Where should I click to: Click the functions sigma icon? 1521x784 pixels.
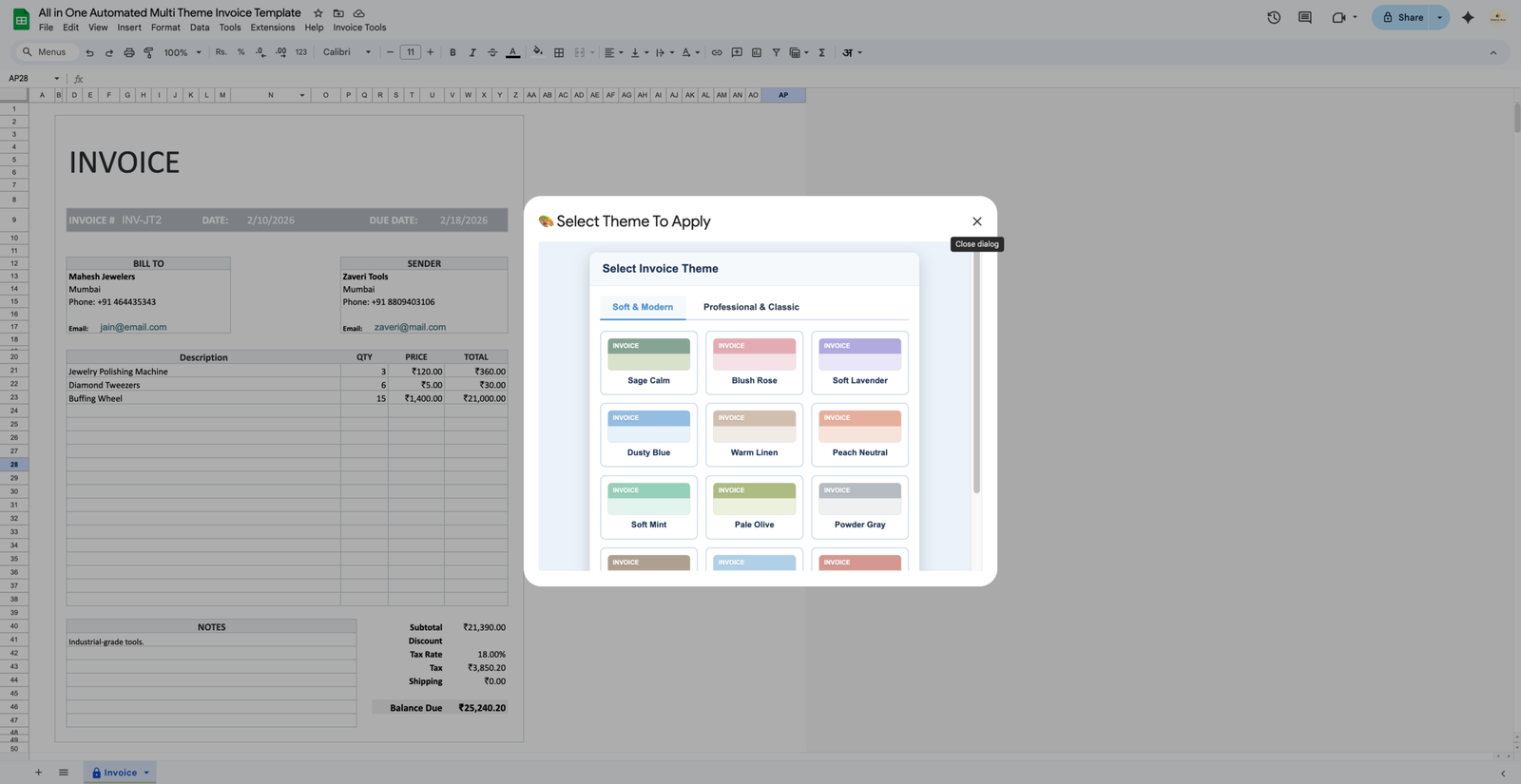click(821, 52)
